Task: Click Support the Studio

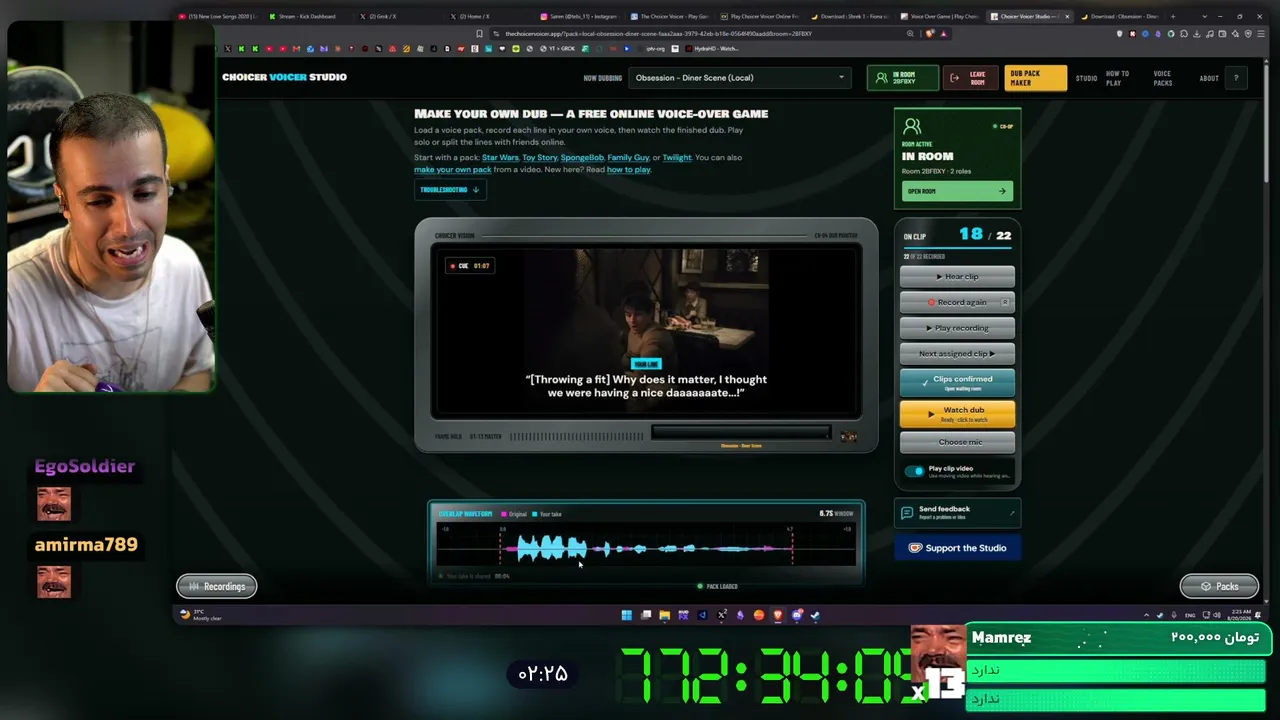Action: (x=957, y=548)
